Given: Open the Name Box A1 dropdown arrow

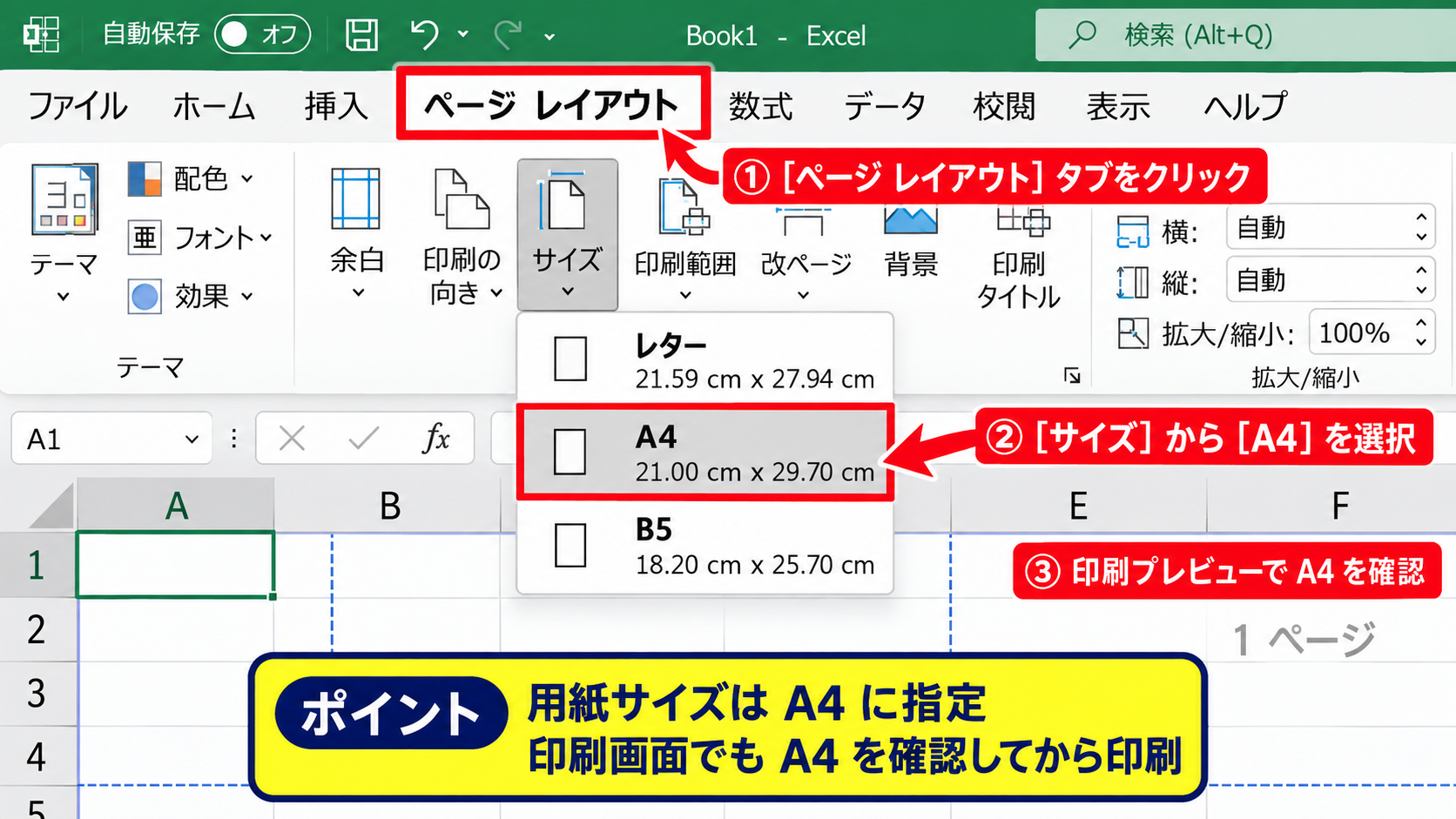Looking at the screenshot, I should pos(192,440).
